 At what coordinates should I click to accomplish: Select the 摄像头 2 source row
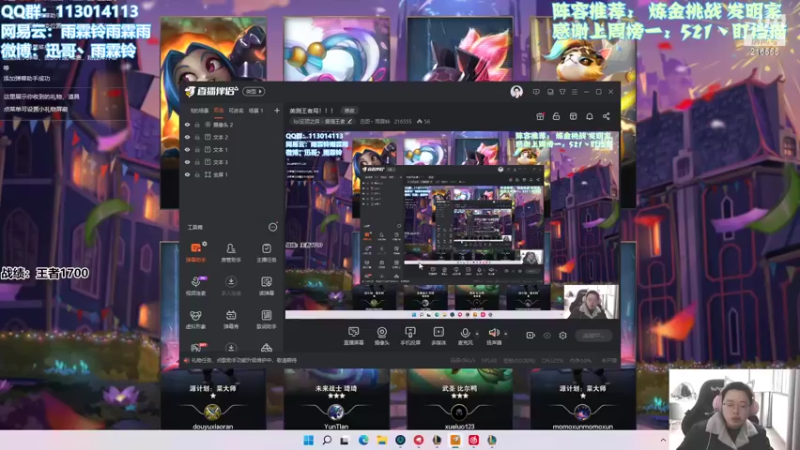point(232,124)
